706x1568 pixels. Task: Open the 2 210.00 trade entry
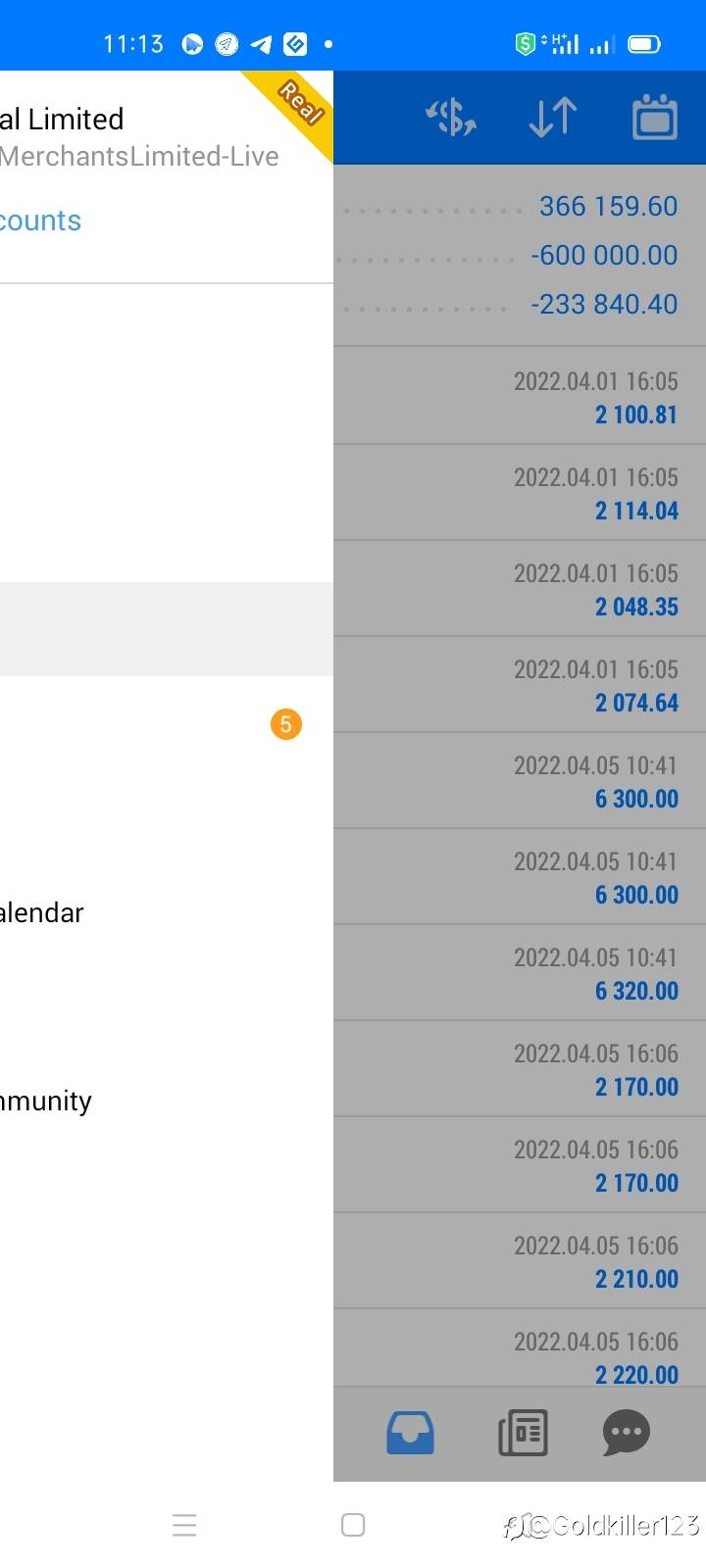(520, 1261)
